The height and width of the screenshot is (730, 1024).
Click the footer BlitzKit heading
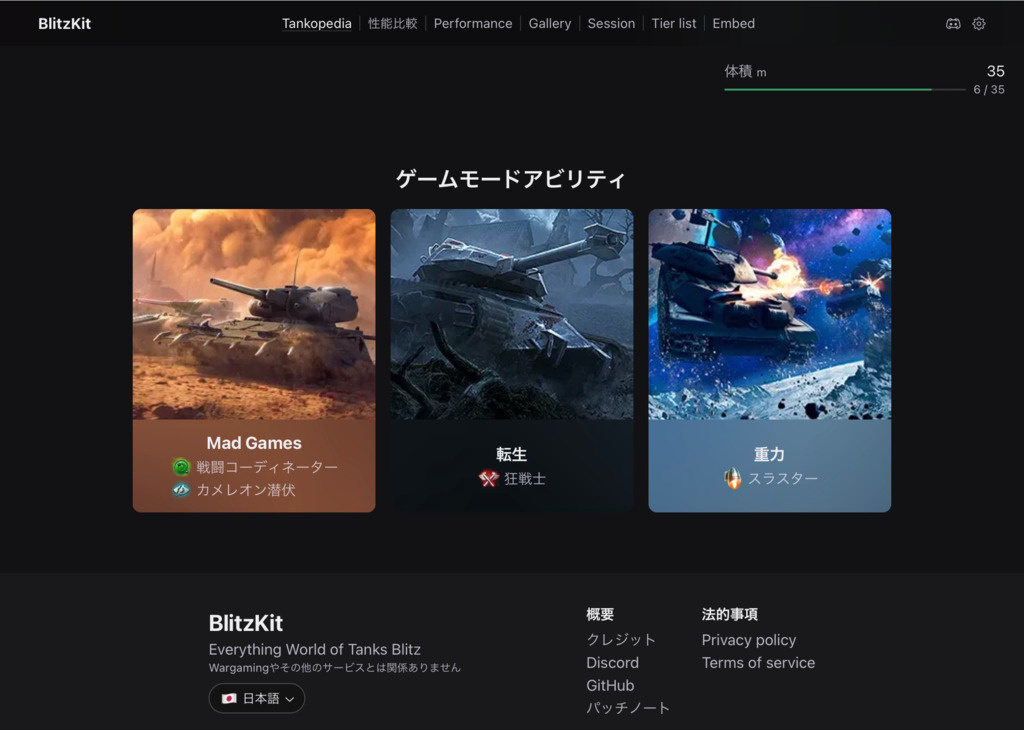[x=246, y=623]
